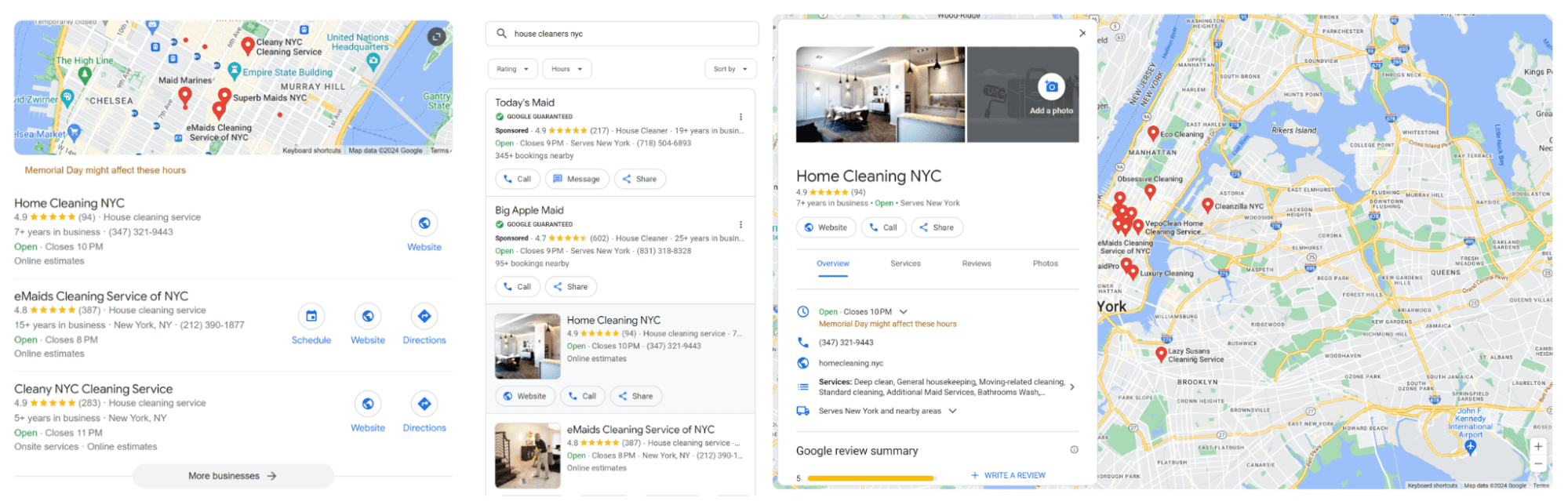The width and height of the screenshot is (1568, 501).
Task: Click the Cleany NYC Cleaning Service map pin
Action: (x=247, y=45)
